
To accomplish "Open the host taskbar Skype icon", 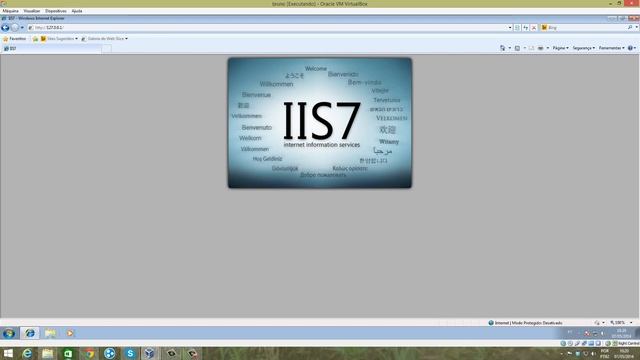I will (x=130, y=353).
